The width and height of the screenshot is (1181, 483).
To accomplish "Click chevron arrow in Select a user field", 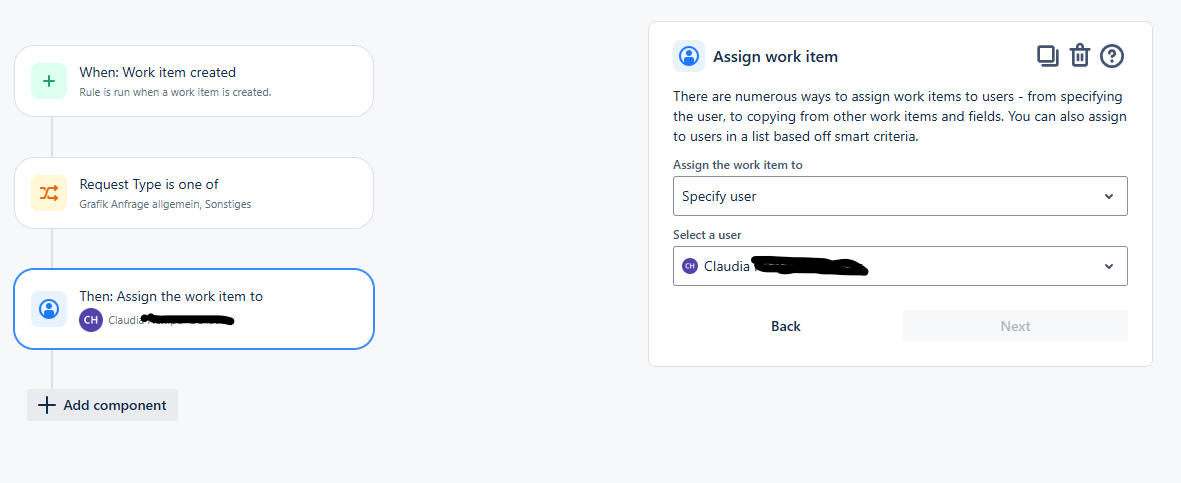I will click(x=1109, y=266).
